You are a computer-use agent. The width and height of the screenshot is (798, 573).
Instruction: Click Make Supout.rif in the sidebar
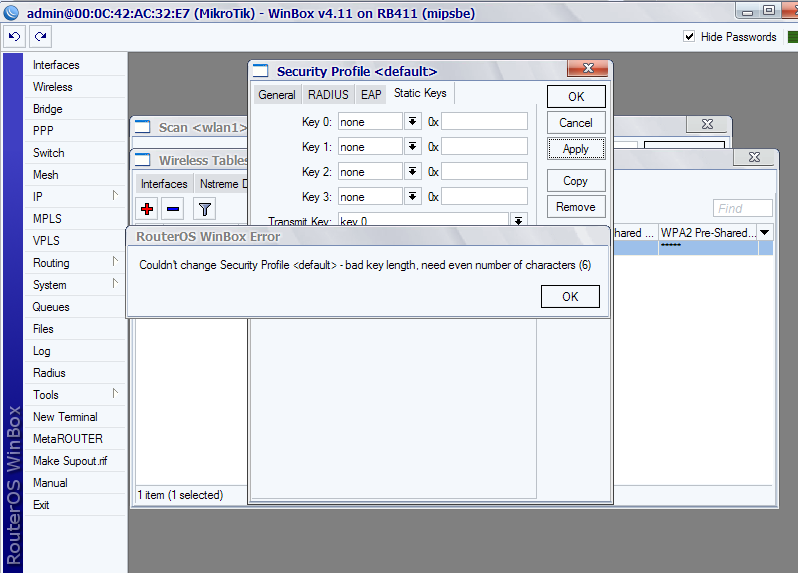coord(74,461)
